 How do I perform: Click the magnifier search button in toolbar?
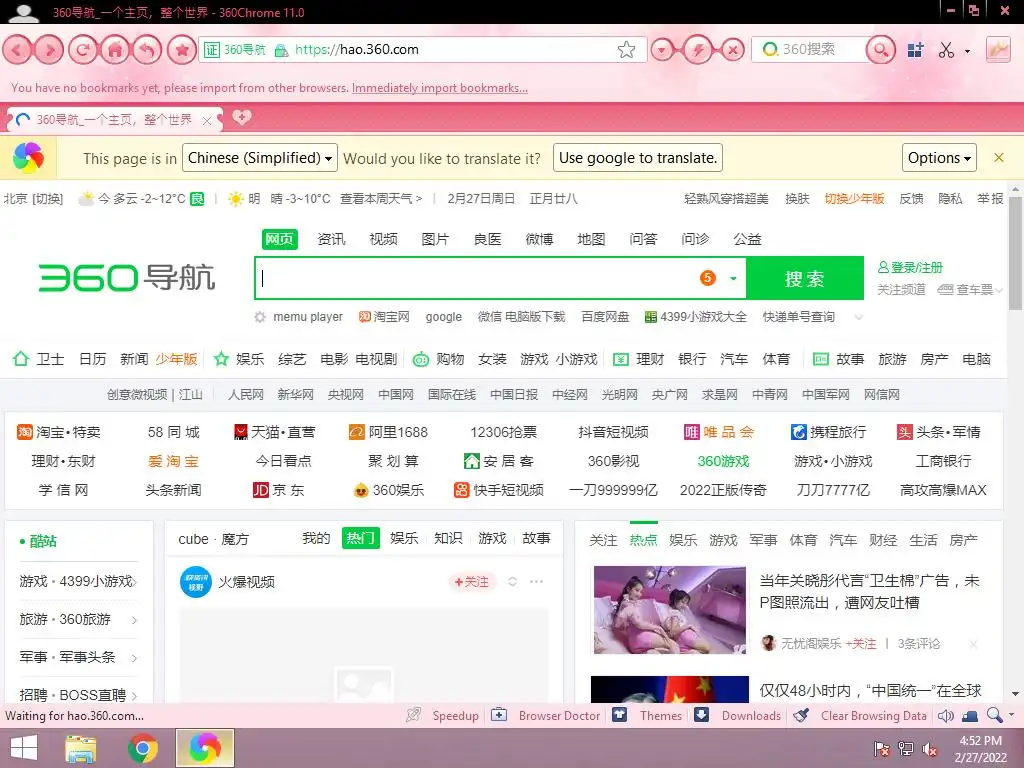tap(880, 50)
